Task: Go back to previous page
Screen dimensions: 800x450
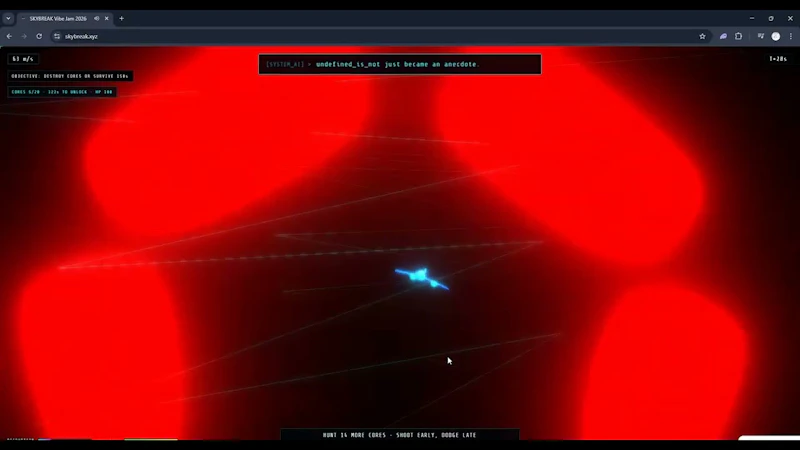Action: [9, 36]
